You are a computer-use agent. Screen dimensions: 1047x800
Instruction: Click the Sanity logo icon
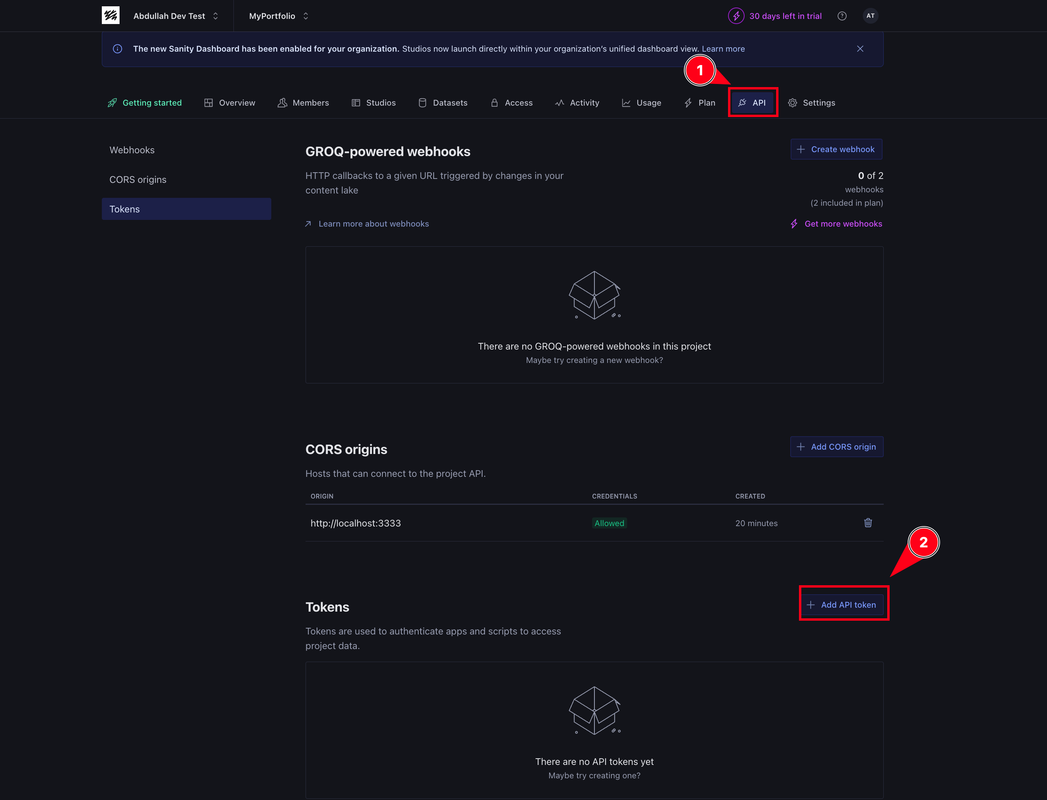111,15
